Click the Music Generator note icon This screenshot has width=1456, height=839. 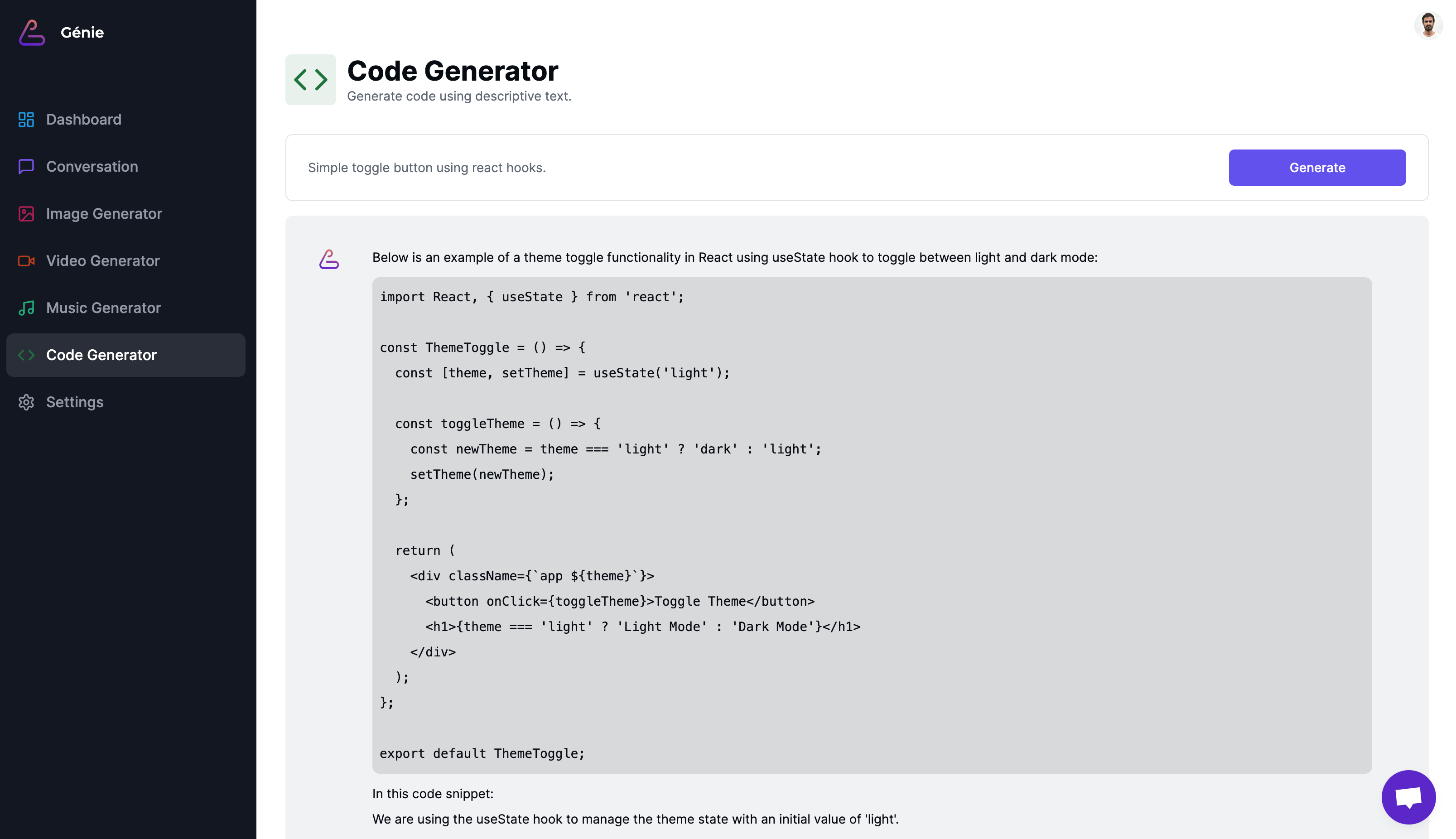point(26,308)
